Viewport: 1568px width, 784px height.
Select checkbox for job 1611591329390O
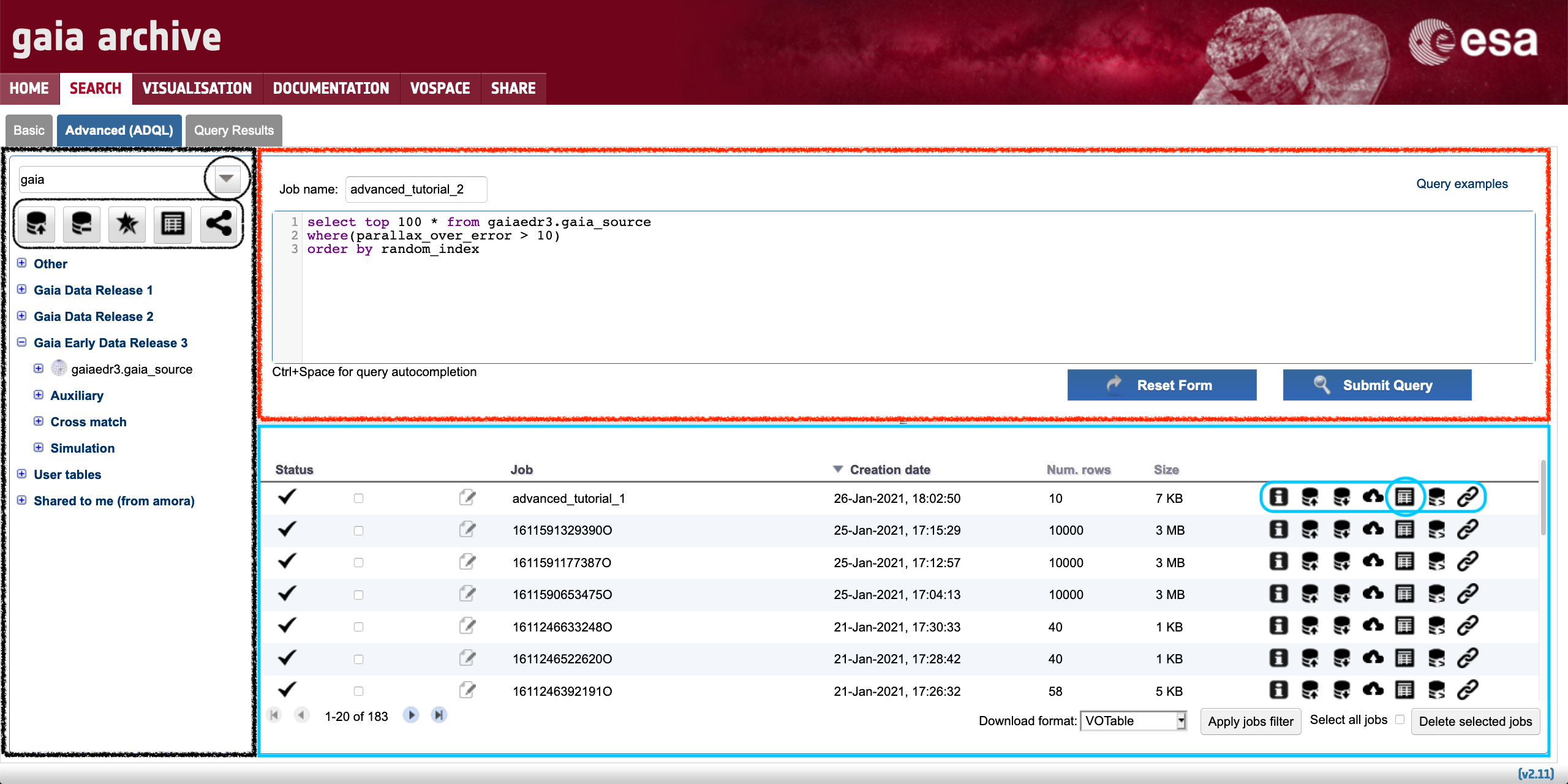point(358,530)
